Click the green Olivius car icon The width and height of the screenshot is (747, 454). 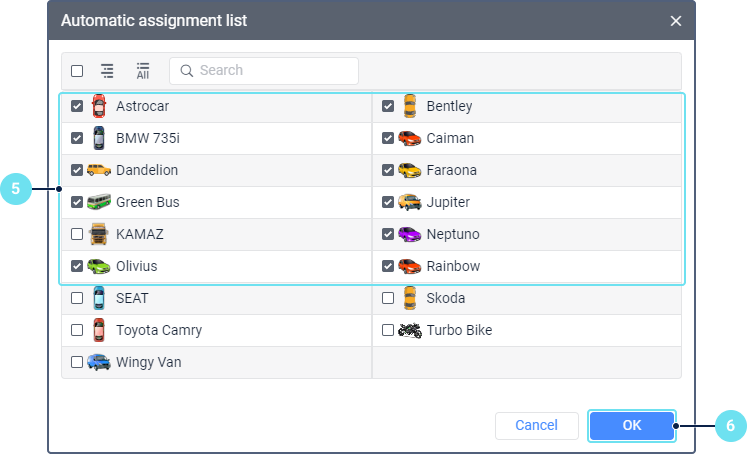[x=98, y=266]
